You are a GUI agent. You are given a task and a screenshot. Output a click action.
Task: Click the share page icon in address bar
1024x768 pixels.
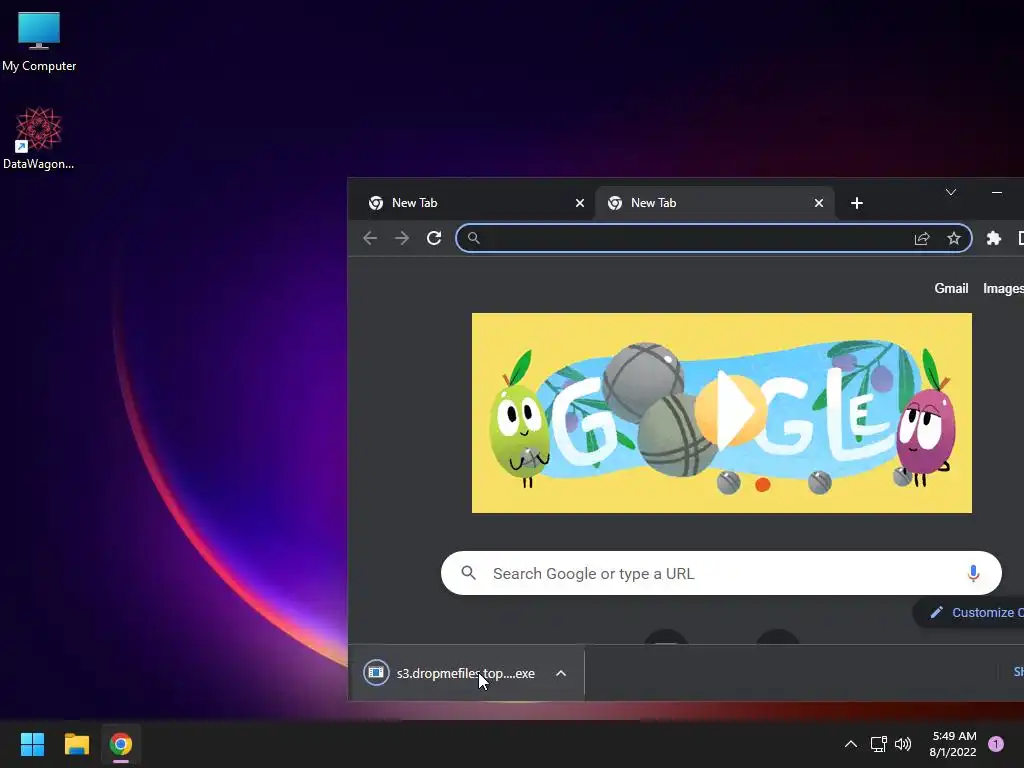click(921, 238)
